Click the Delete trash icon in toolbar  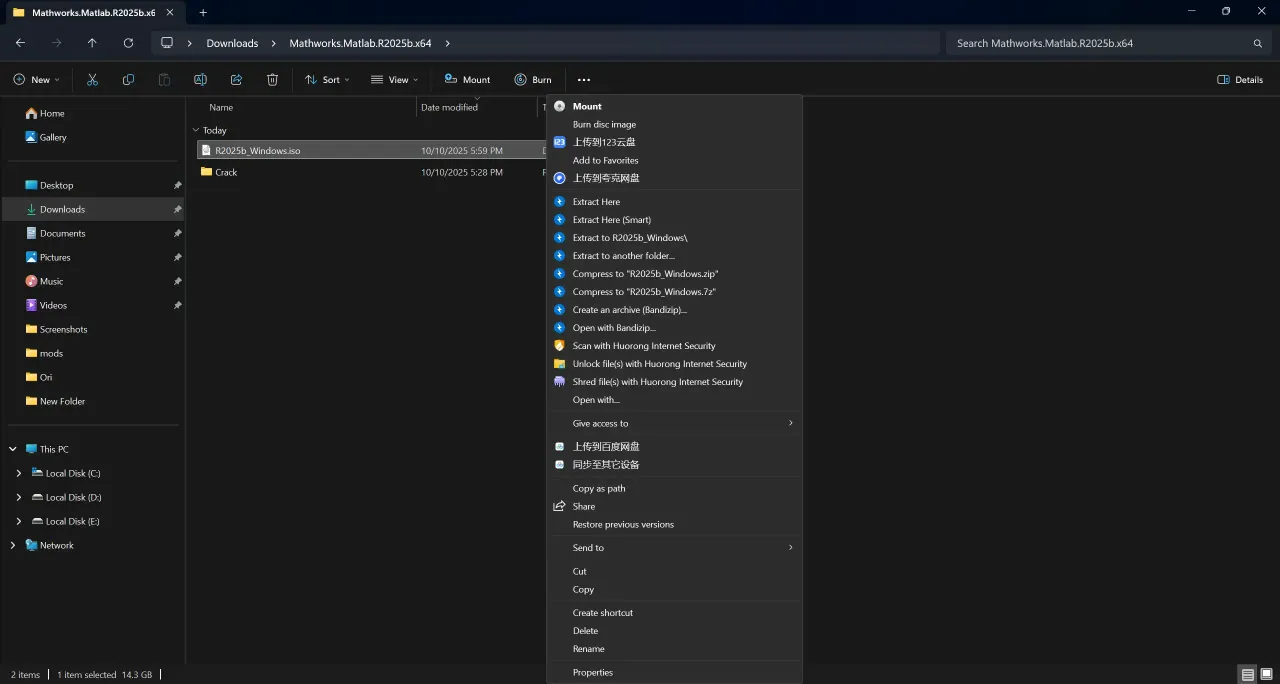pos(272,80)
